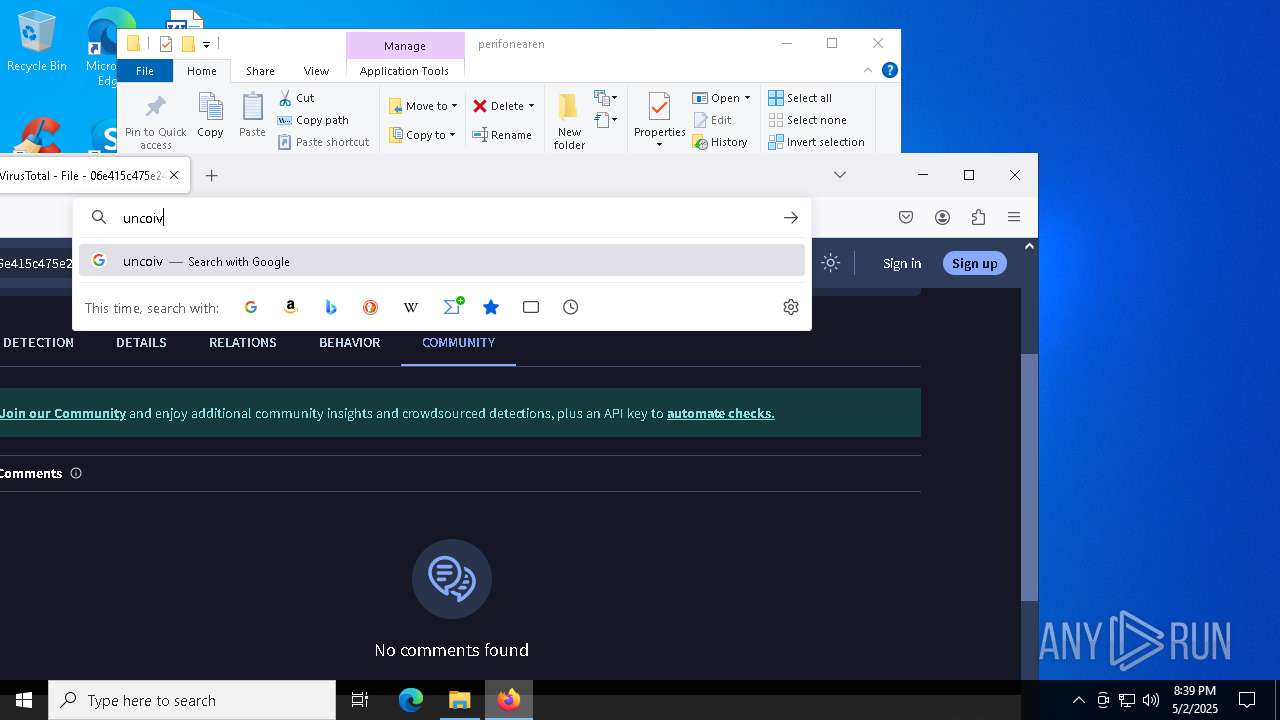Click the go arrow in the address bar
The image size is (1280, 720).
coord(791,217)
